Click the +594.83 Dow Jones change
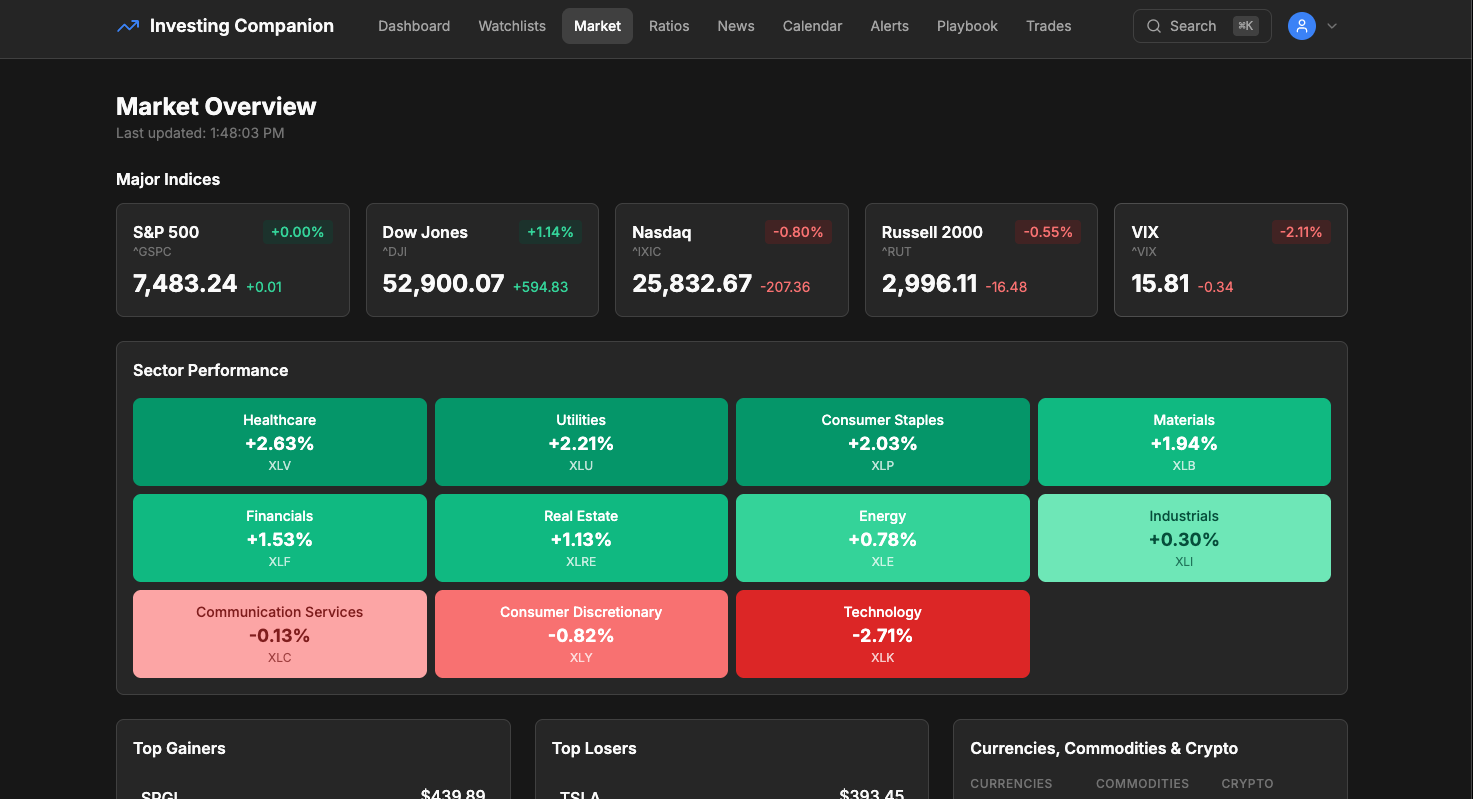 tap(540, 287)
